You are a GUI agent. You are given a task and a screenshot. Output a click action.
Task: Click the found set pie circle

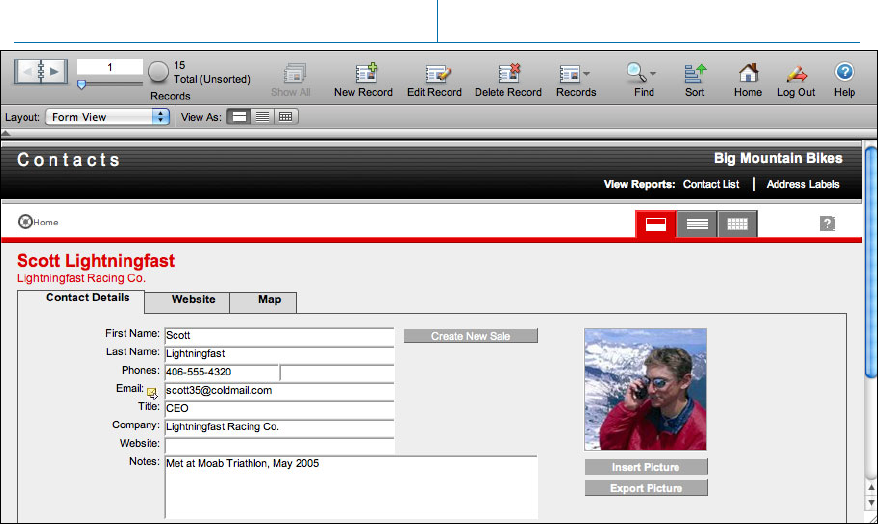[x=158, y=72]
